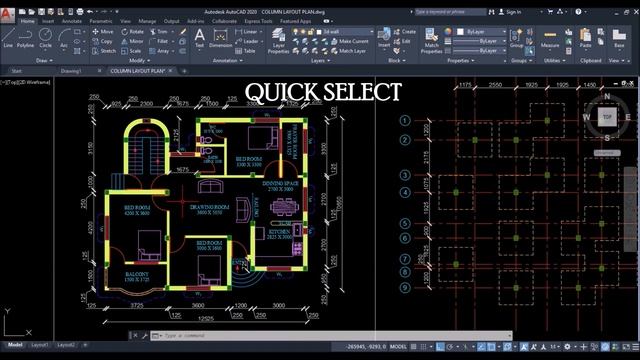The width and height of the screenshot is (640, 360).
Task: Choose the Copy command
Action: pos(102,41)
